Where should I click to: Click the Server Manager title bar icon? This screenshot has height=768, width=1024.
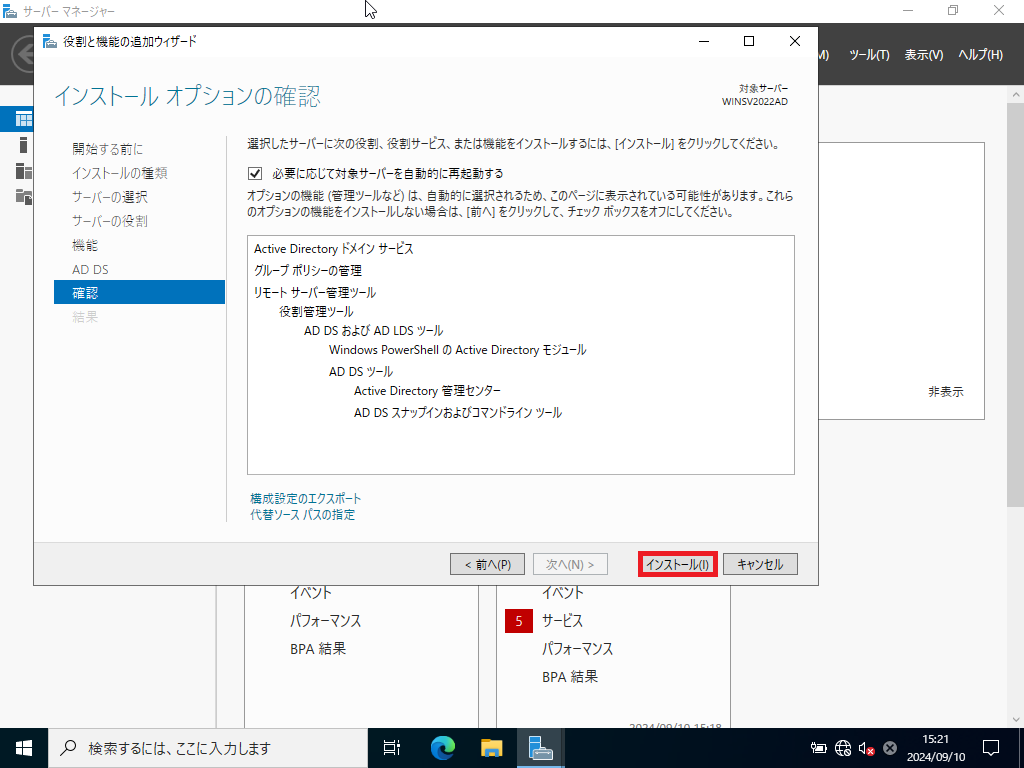[x=10, y=11]
